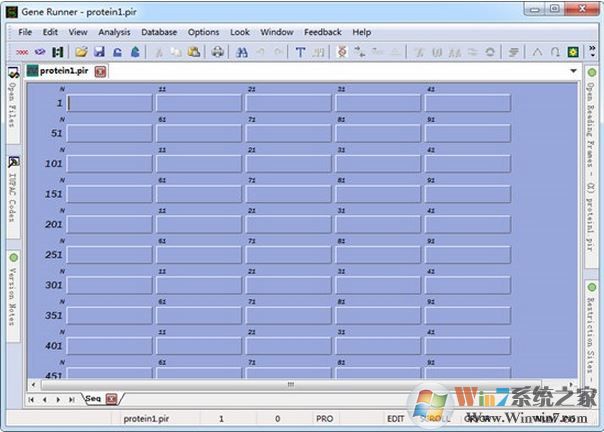Click the blue-green icon right of the padlock
The height and width of the screenshot is (432, 604).
point(135,52)
